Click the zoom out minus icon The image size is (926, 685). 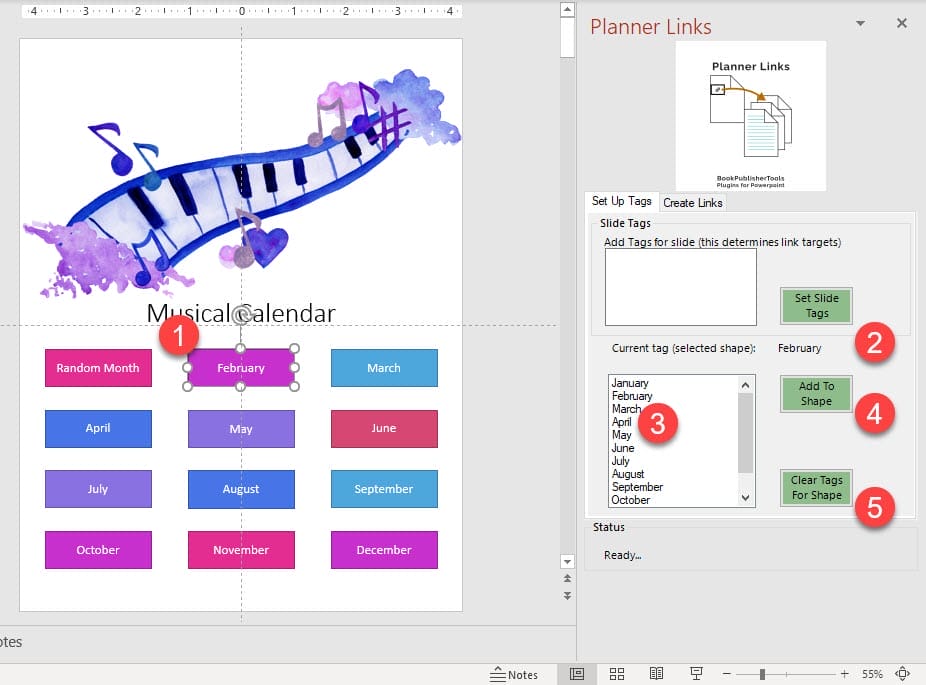727,674
